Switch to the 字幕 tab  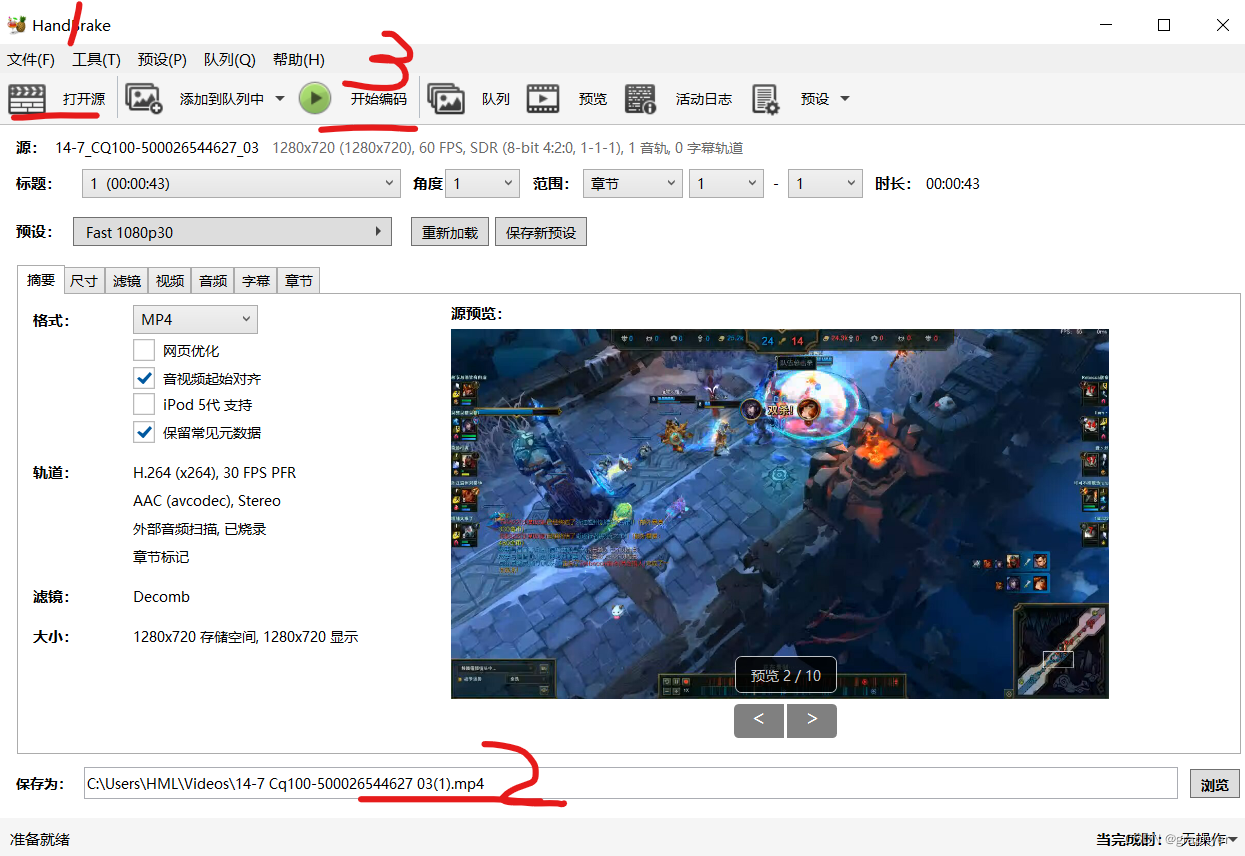click(256, 281)
